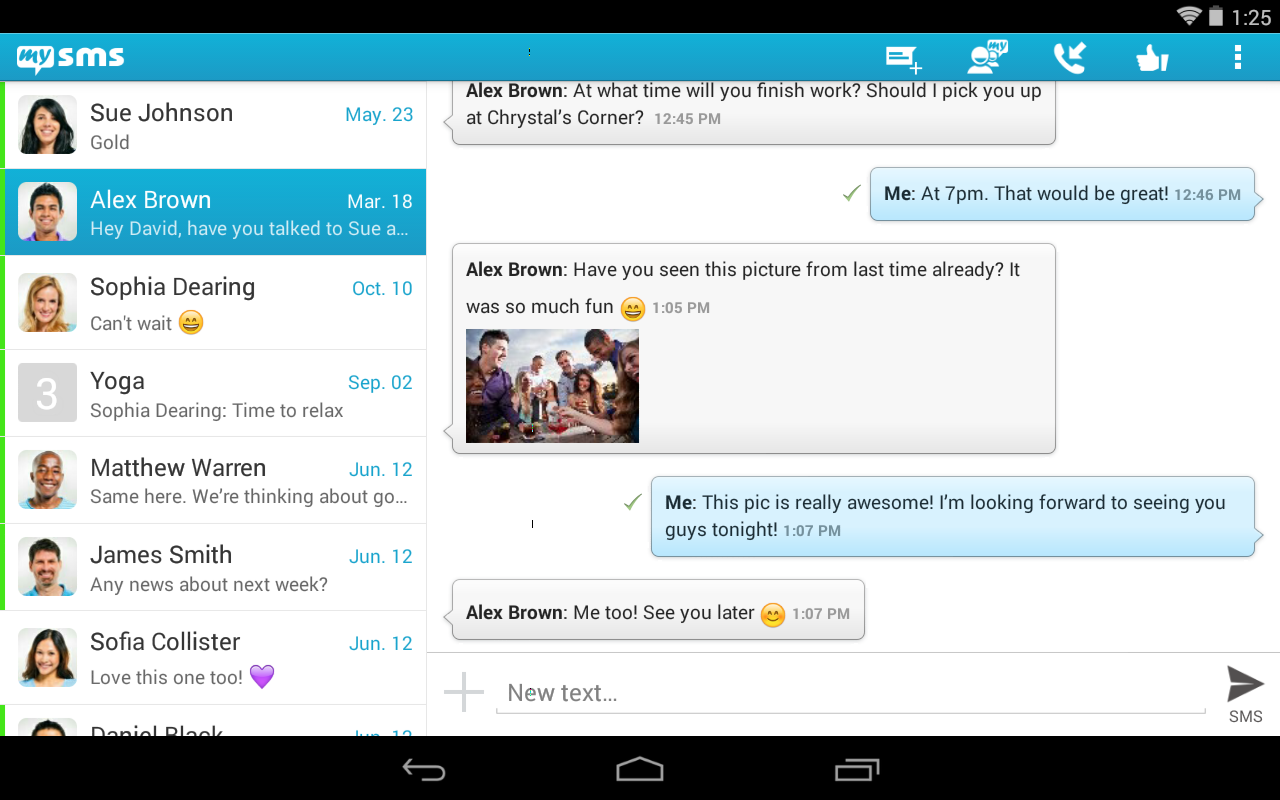Open the incoming call log icon
The height and width of the screenshot is (800, 1280).
click(1069, 57)
